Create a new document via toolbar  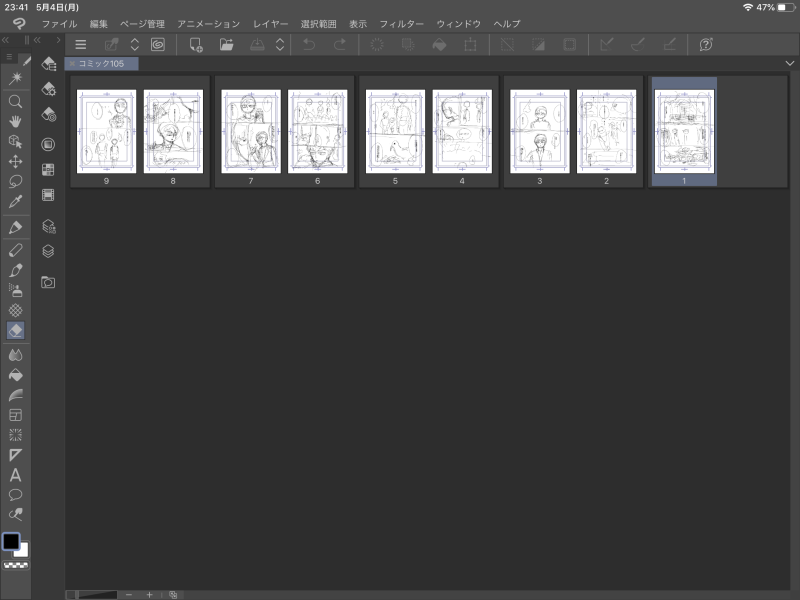tap(196, 44)
